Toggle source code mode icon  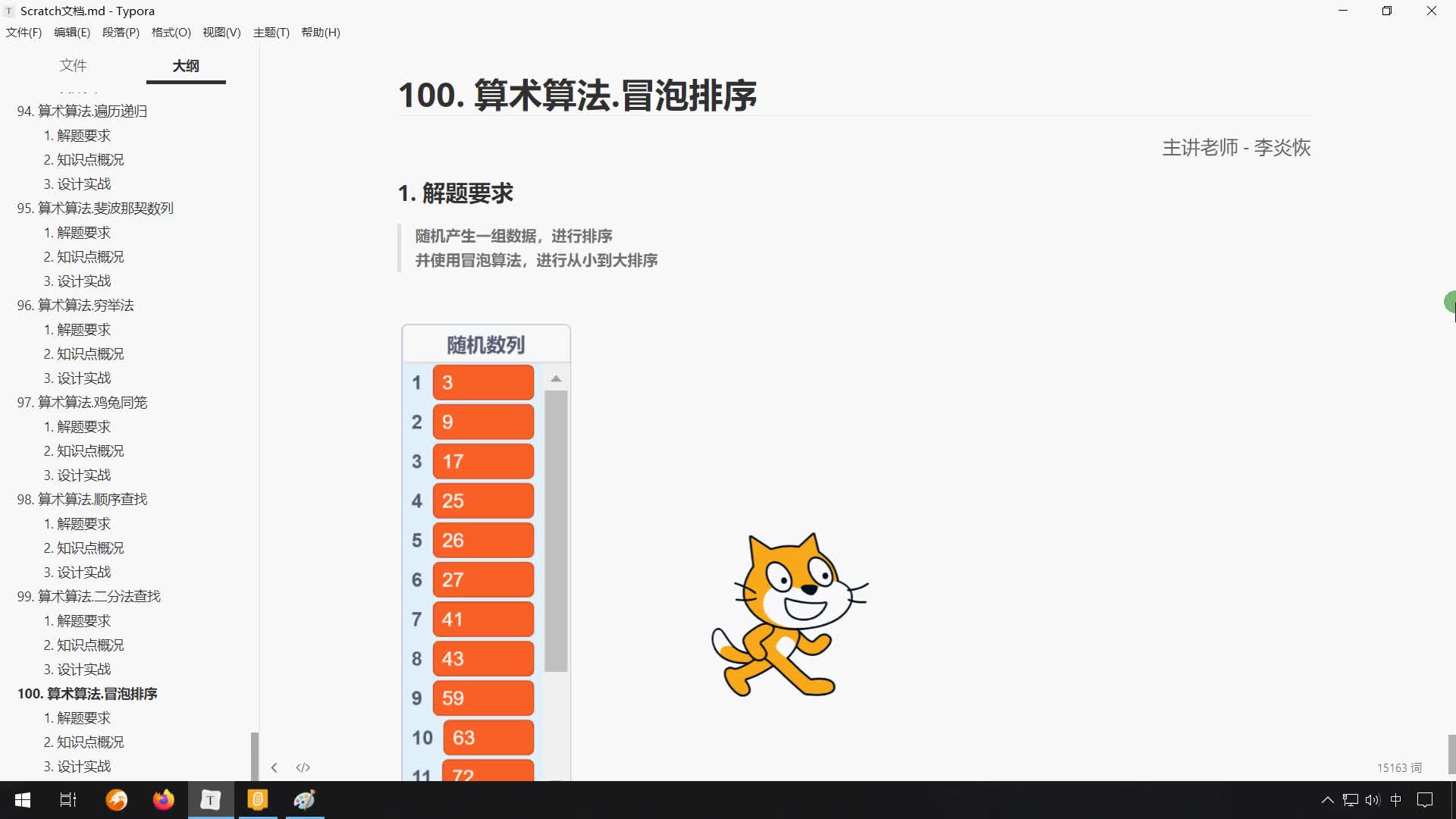click(303, 767)
